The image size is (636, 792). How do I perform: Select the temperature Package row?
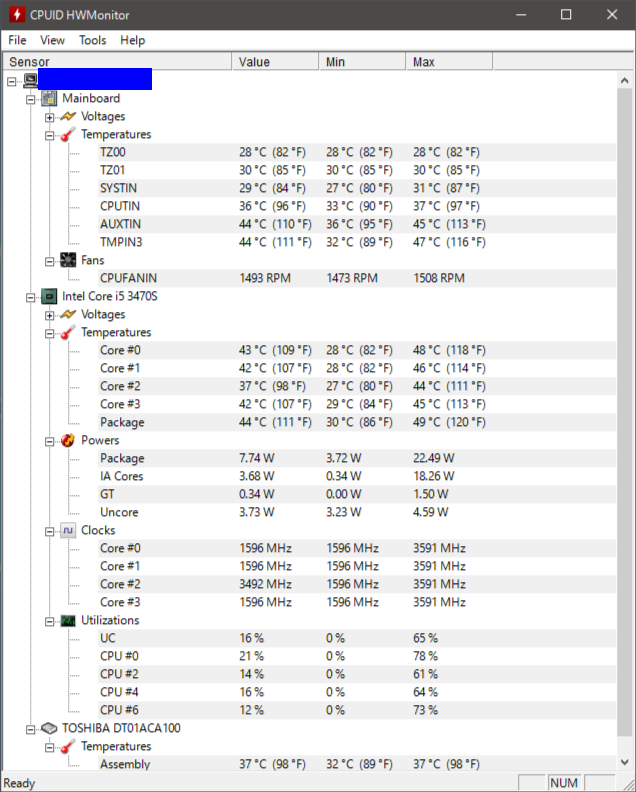tap(357, 422)
